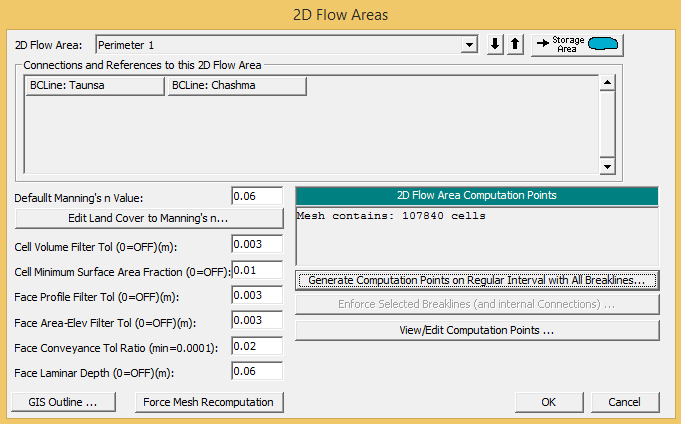Click the up arrow next to 2D Flow Area
The image size is (681, 424).
pos(515,45)
